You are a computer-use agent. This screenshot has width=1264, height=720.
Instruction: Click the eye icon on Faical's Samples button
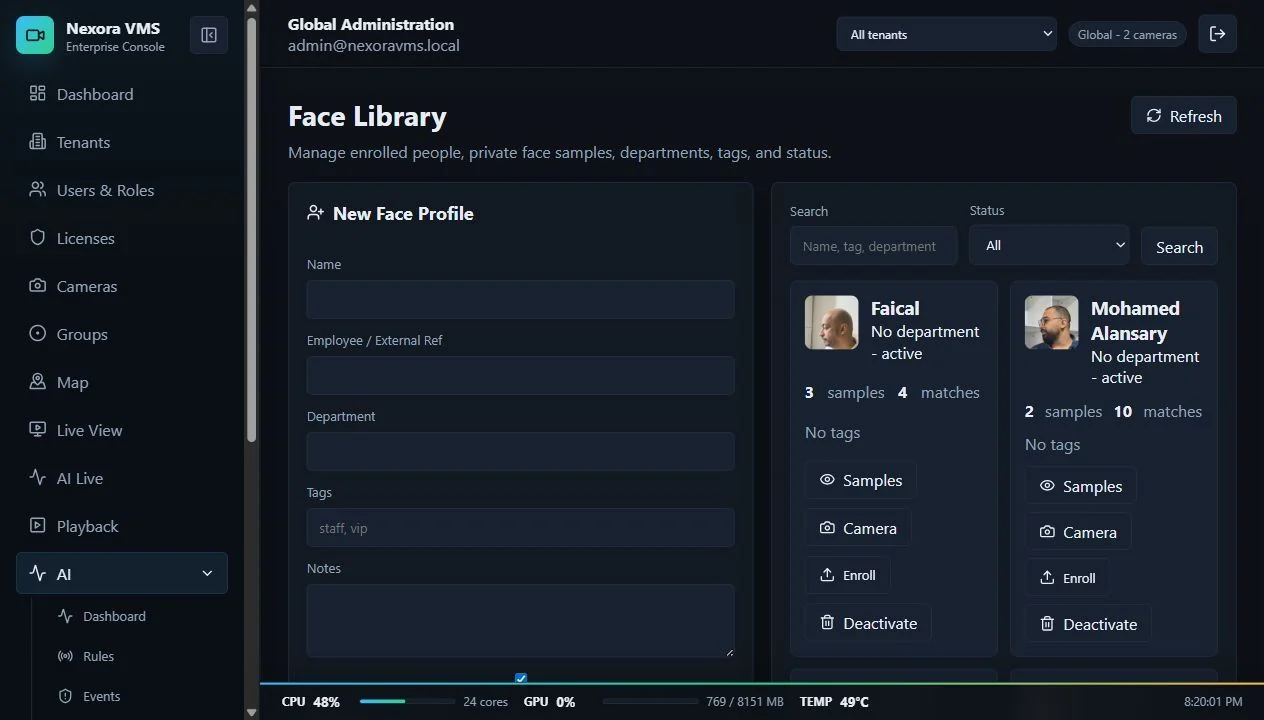(x=827, y=480)
